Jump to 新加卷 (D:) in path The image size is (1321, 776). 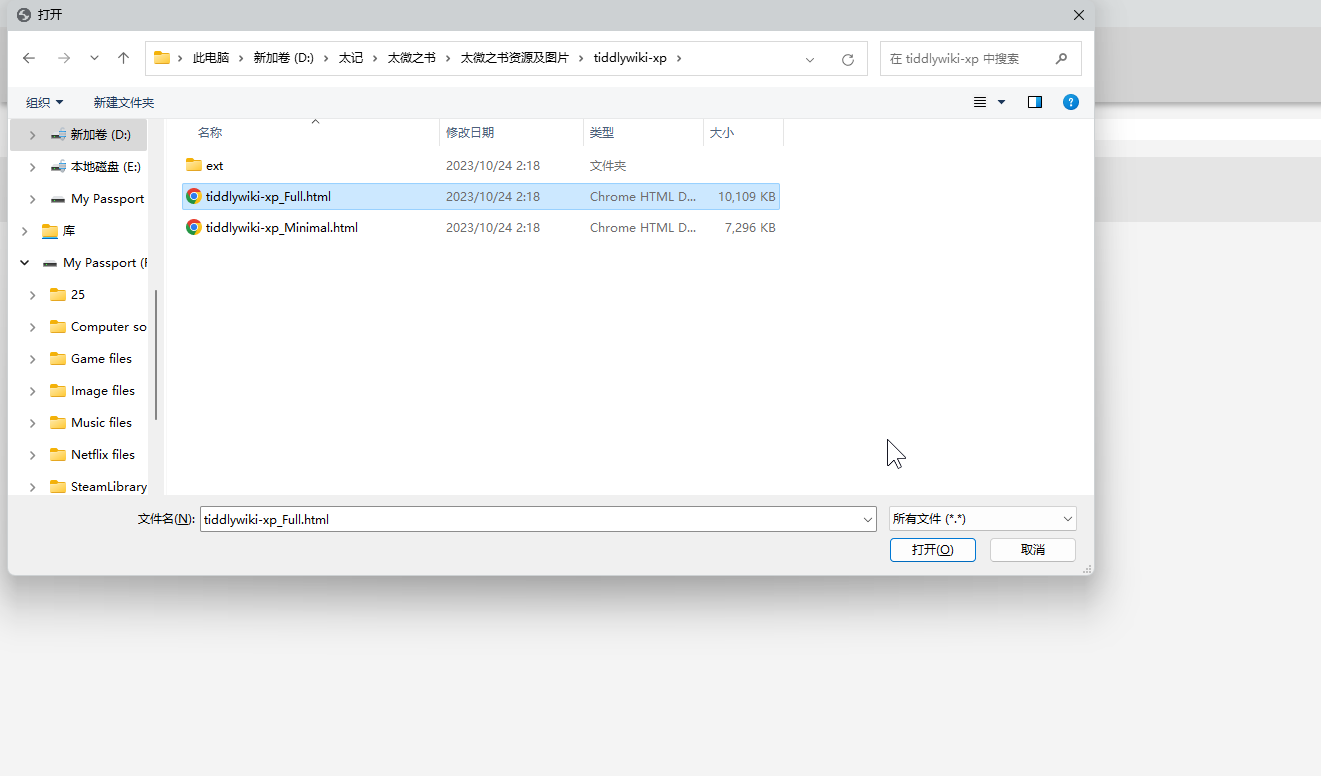click(x=284, y=58)
